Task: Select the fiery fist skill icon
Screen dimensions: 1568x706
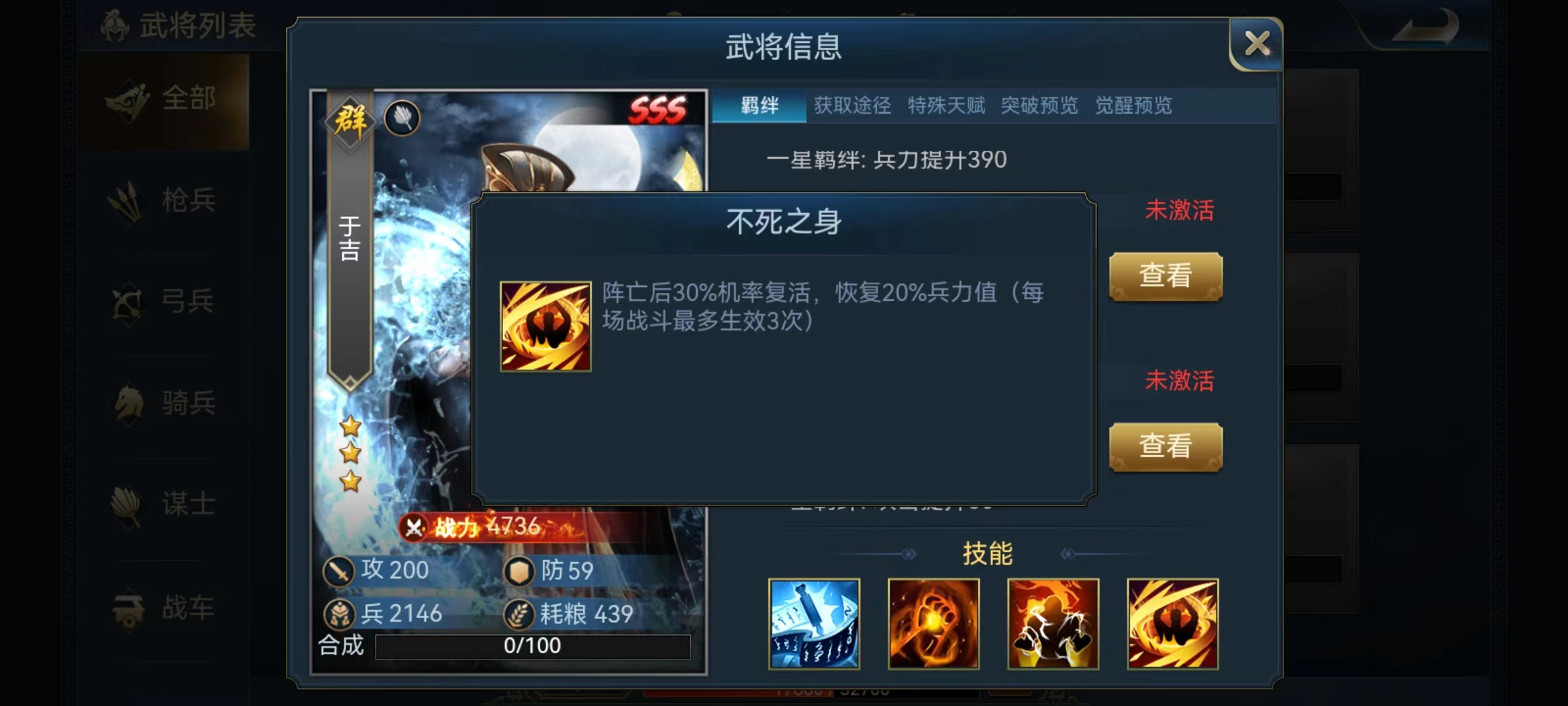Action: click(x=934, y=624)
